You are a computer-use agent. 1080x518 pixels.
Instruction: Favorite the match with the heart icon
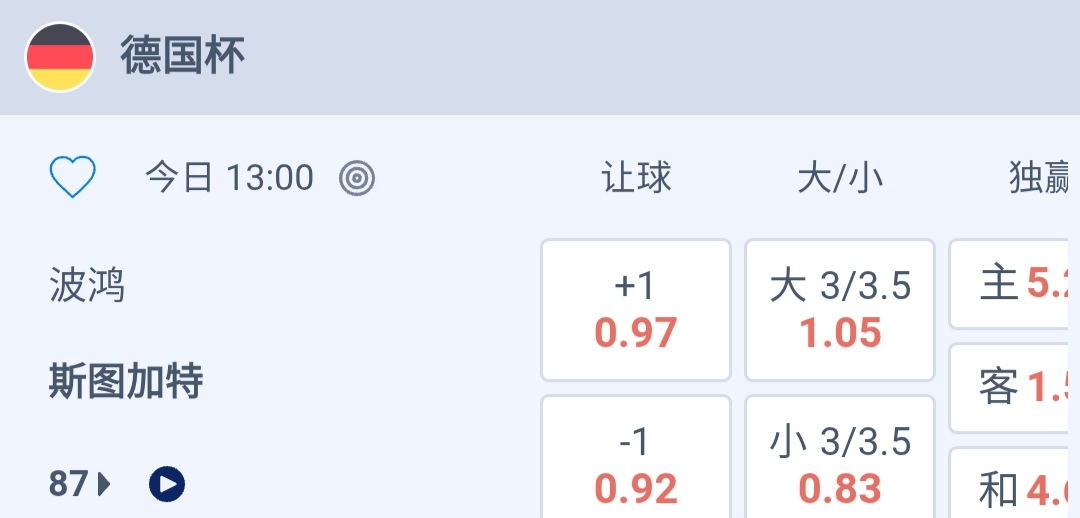coord(73,178)
